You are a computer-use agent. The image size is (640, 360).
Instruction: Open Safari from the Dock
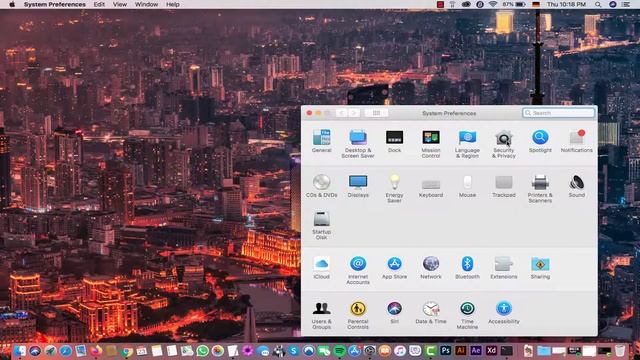65,351
